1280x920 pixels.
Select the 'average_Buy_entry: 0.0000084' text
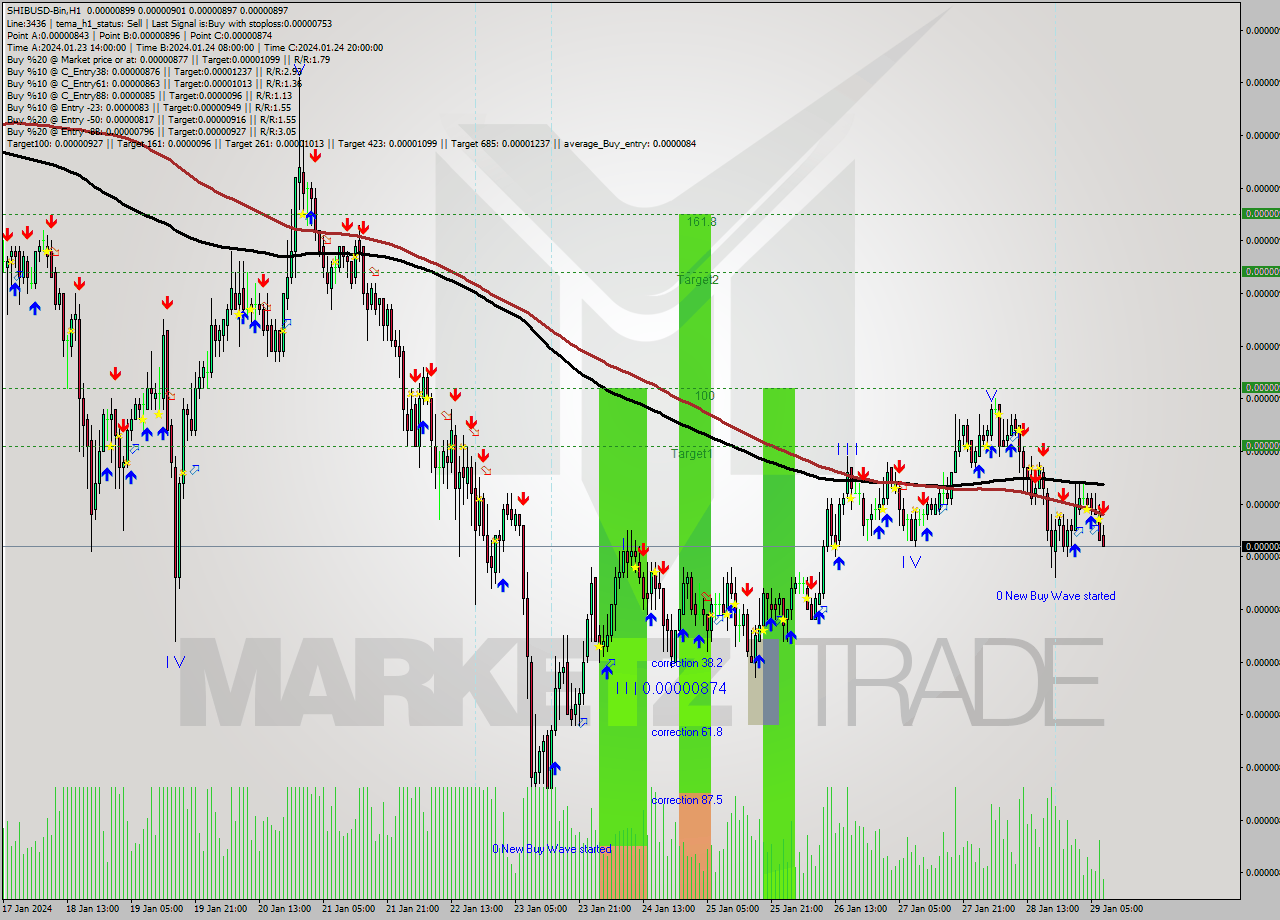[632, 143]
